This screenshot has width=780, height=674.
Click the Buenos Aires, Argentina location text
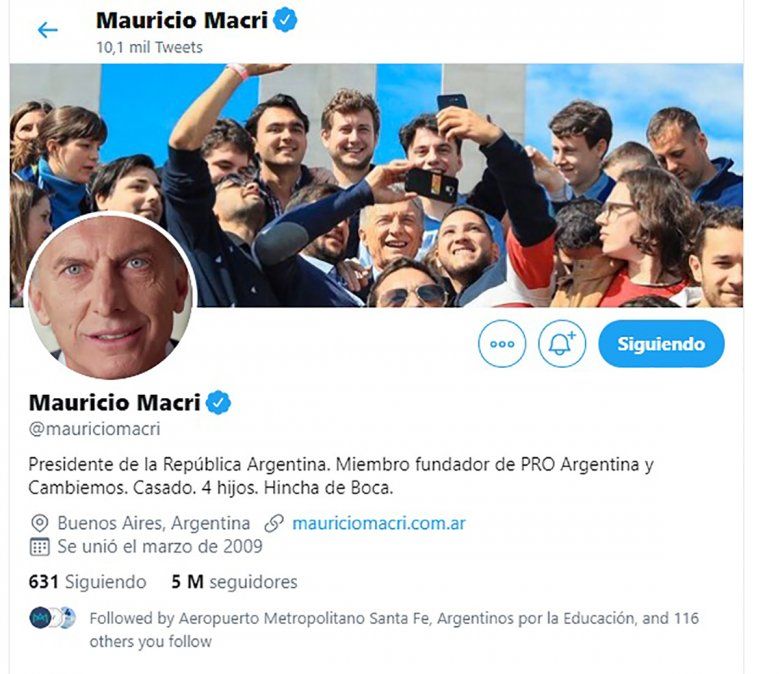[154, 523]
